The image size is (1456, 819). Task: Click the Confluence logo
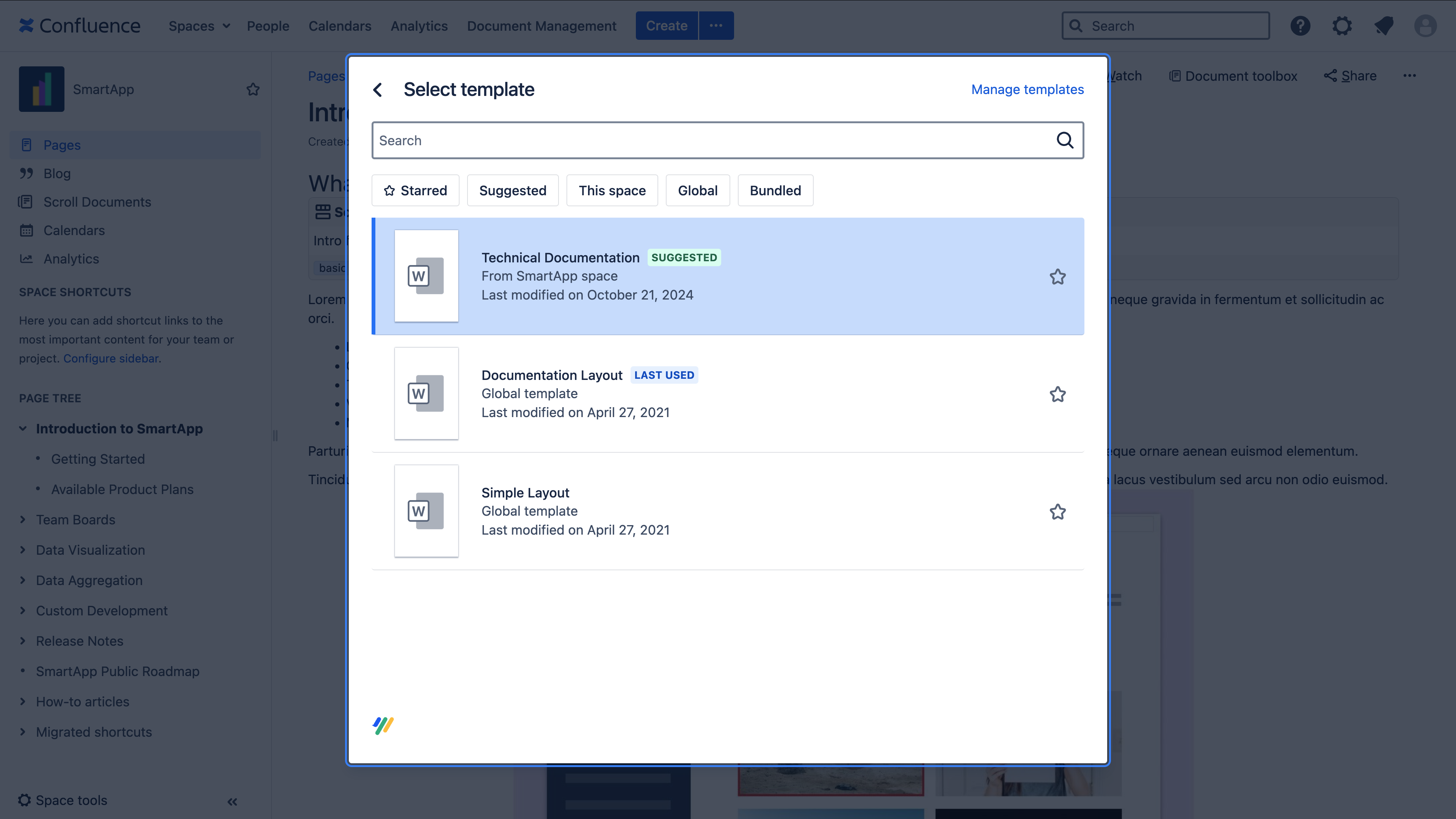point(80,26)
